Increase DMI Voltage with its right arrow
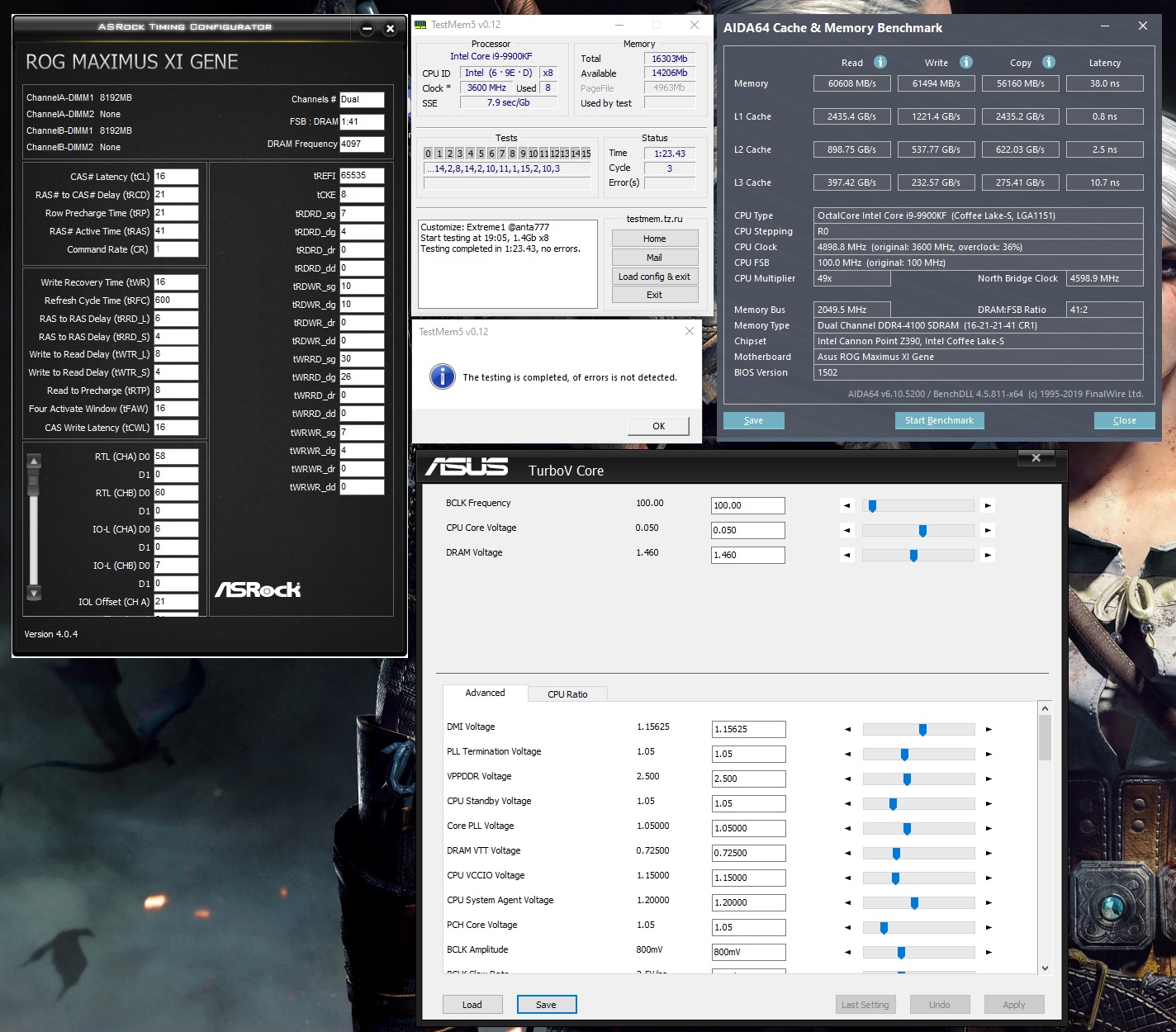This screenshot has height=1032, width=1176. pos(989,729)
